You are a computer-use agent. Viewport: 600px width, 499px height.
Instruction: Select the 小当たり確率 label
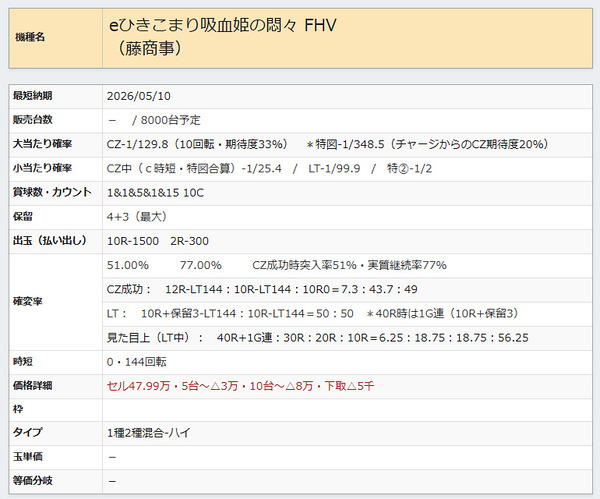click(42, 168)
